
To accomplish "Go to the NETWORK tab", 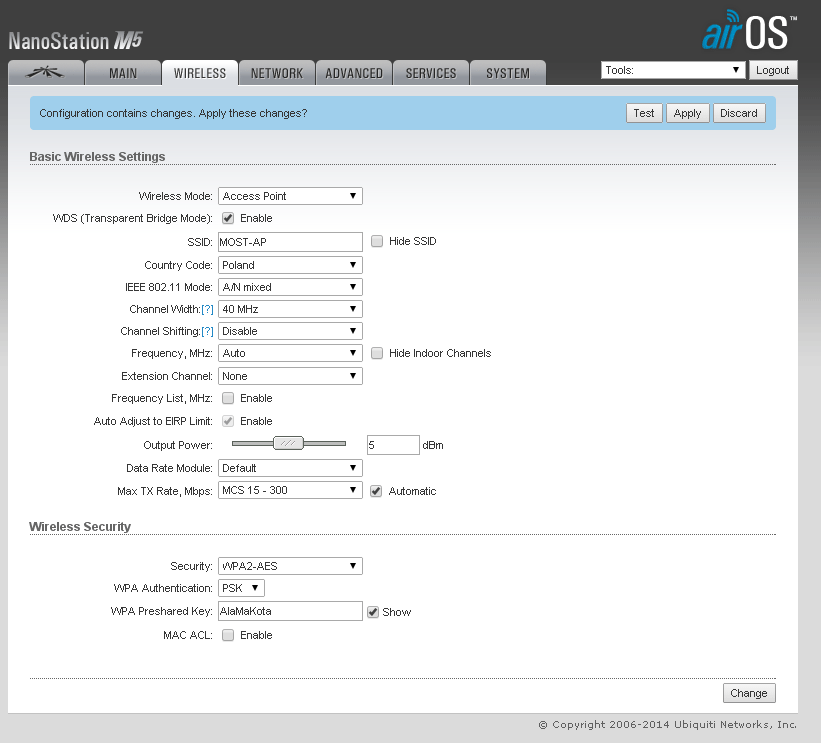I will 277,73.
